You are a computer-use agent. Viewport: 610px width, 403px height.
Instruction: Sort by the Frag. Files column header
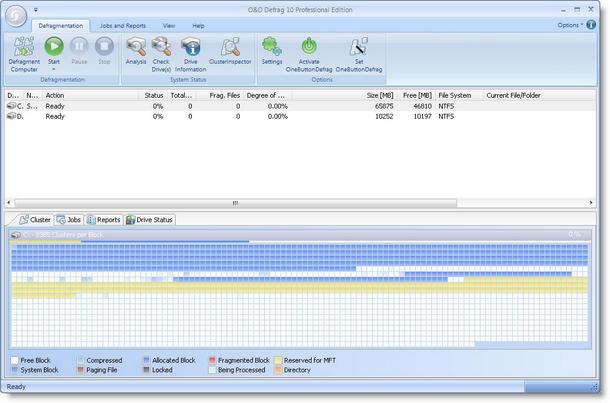220,95
